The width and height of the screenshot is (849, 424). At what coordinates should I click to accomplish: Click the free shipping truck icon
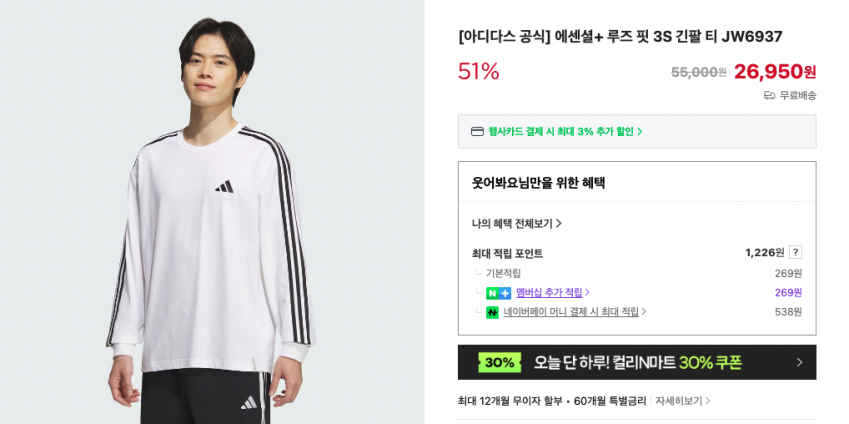[x=769, y=96]
